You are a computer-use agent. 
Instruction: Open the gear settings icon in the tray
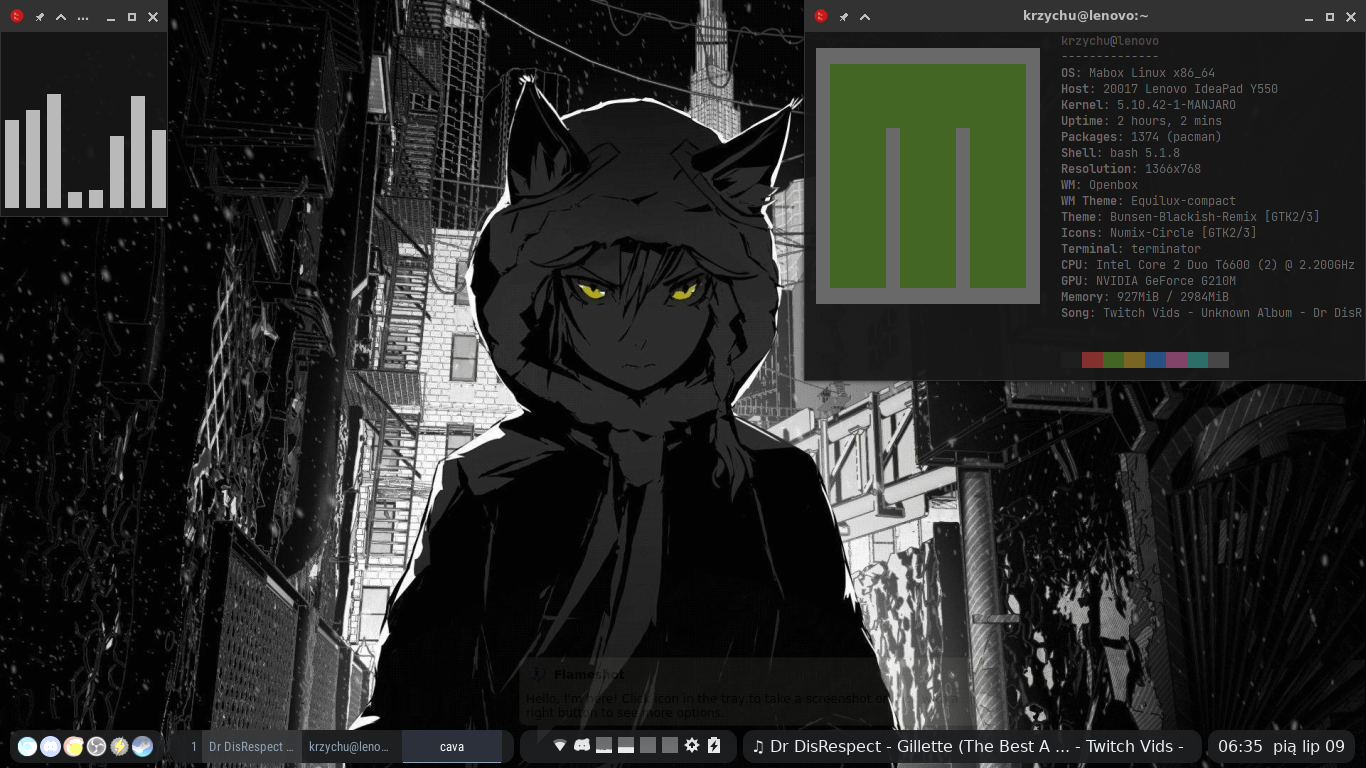[x=692, y=745]
